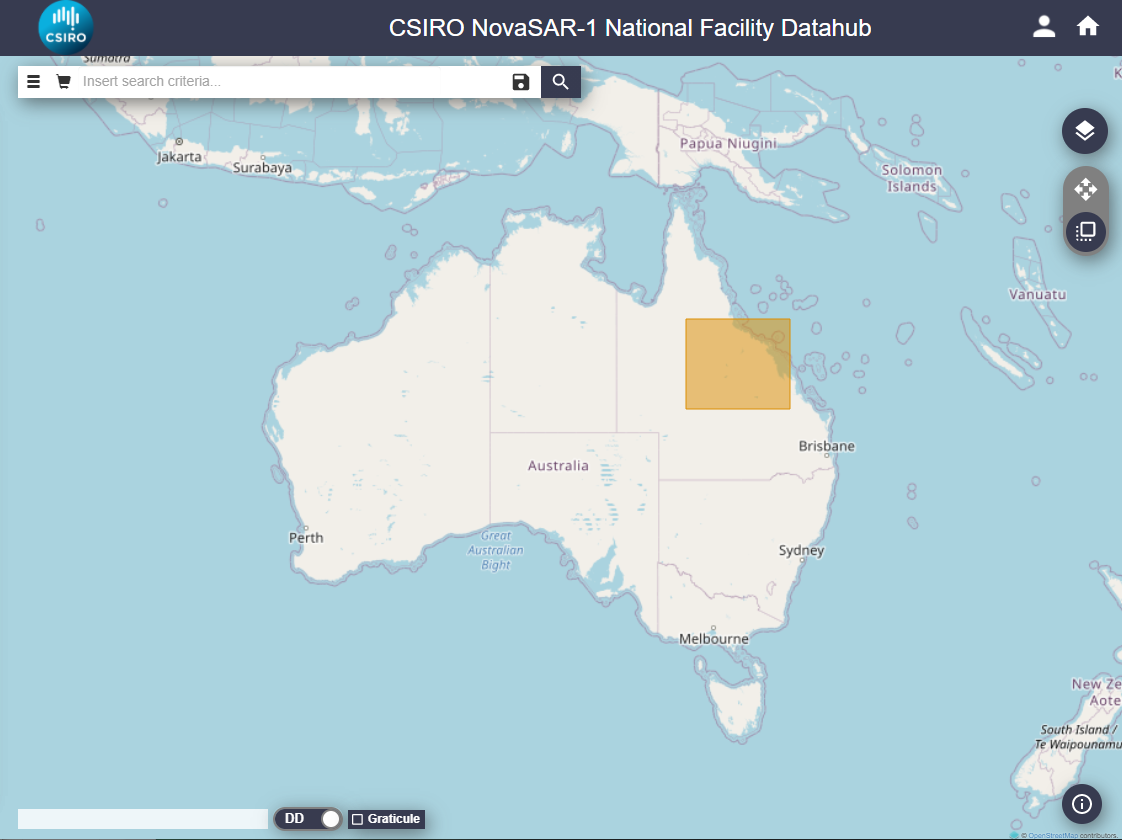1122x840 pixels.
Task: Click the Papua Niugini label
Action: tap(728, 143)
